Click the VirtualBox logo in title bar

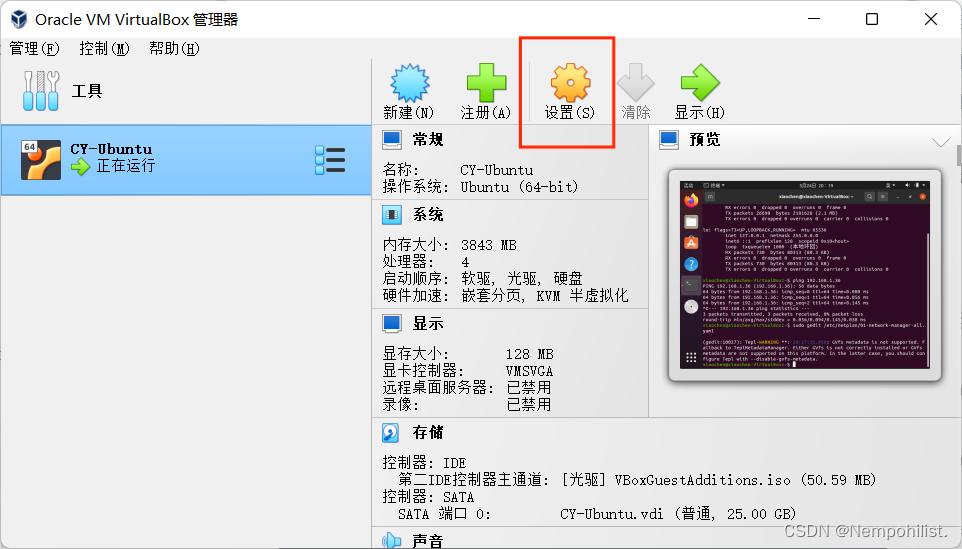tap(19, 19)
